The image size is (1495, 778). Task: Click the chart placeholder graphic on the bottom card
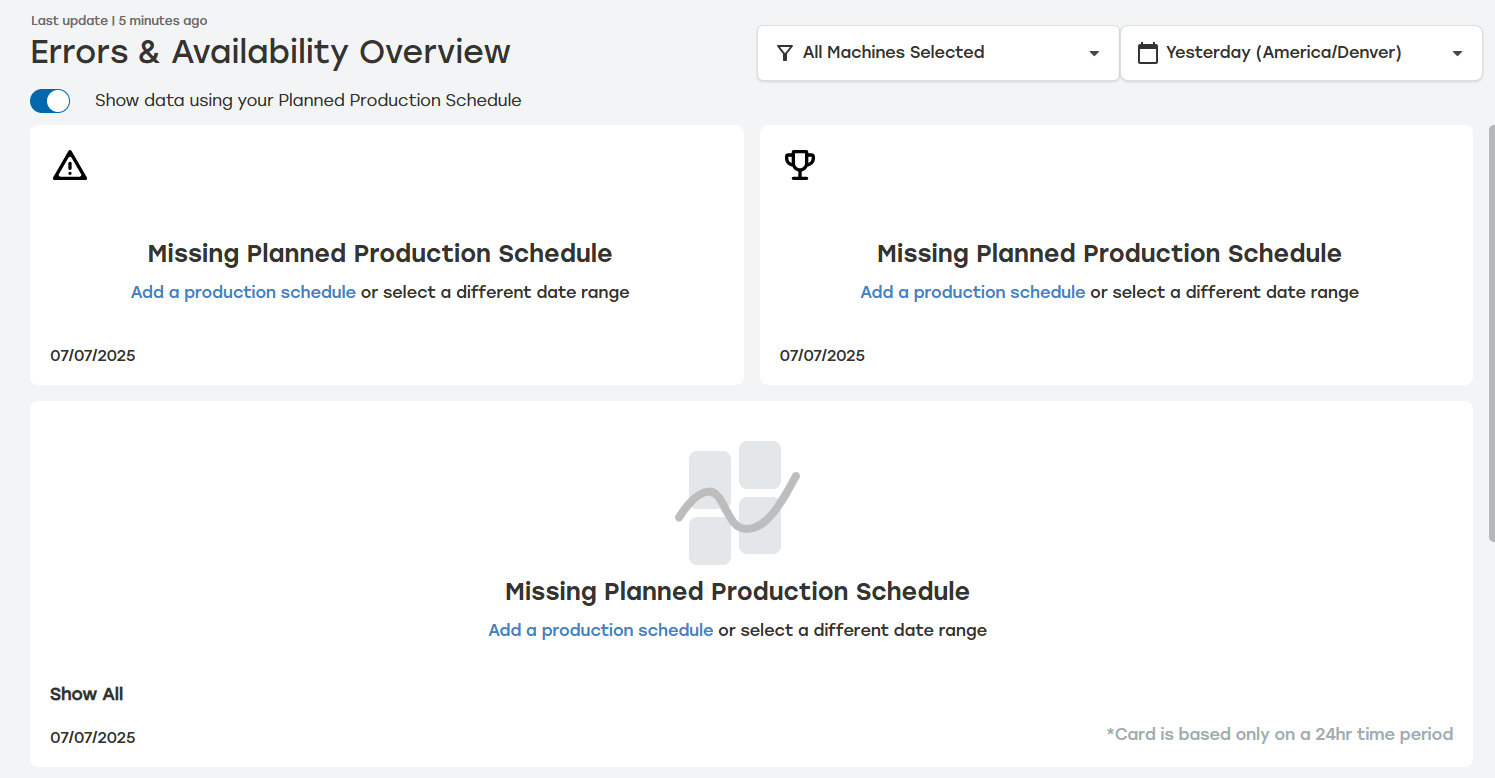click(737, 503)
